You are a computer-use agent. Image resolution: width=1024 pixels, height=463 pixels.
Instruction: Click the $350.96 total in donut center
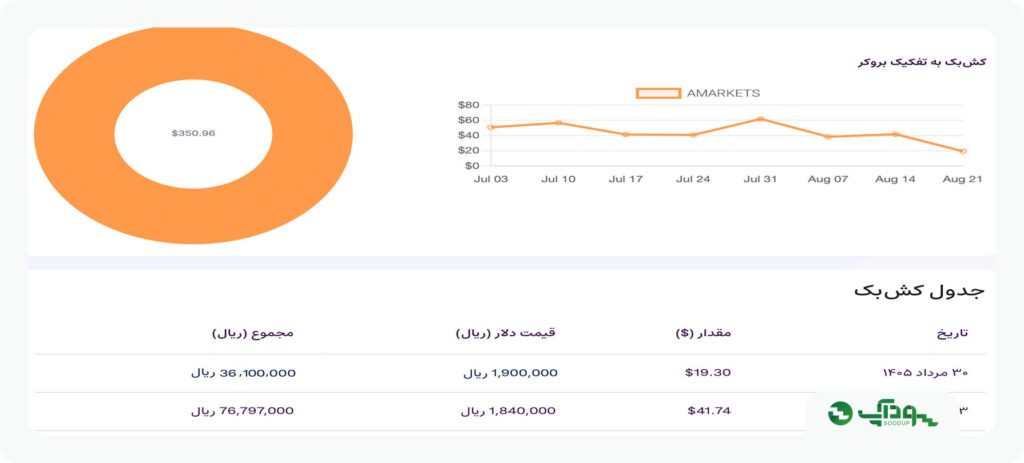click(193, 133)
